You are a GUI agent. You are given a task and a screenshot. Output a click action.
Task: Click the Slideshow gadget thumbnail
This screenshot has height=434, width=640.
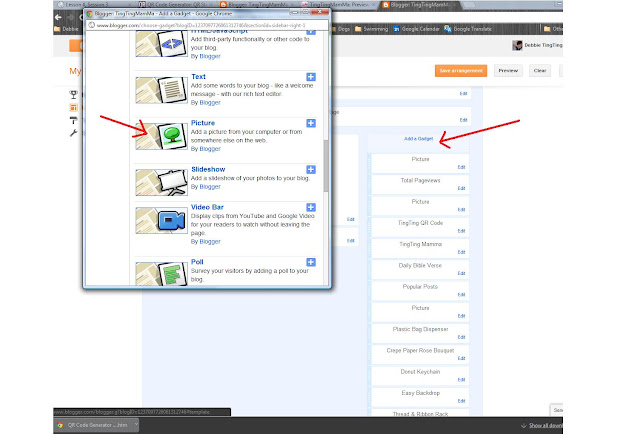pyautogui.click(x=162, y=183)
